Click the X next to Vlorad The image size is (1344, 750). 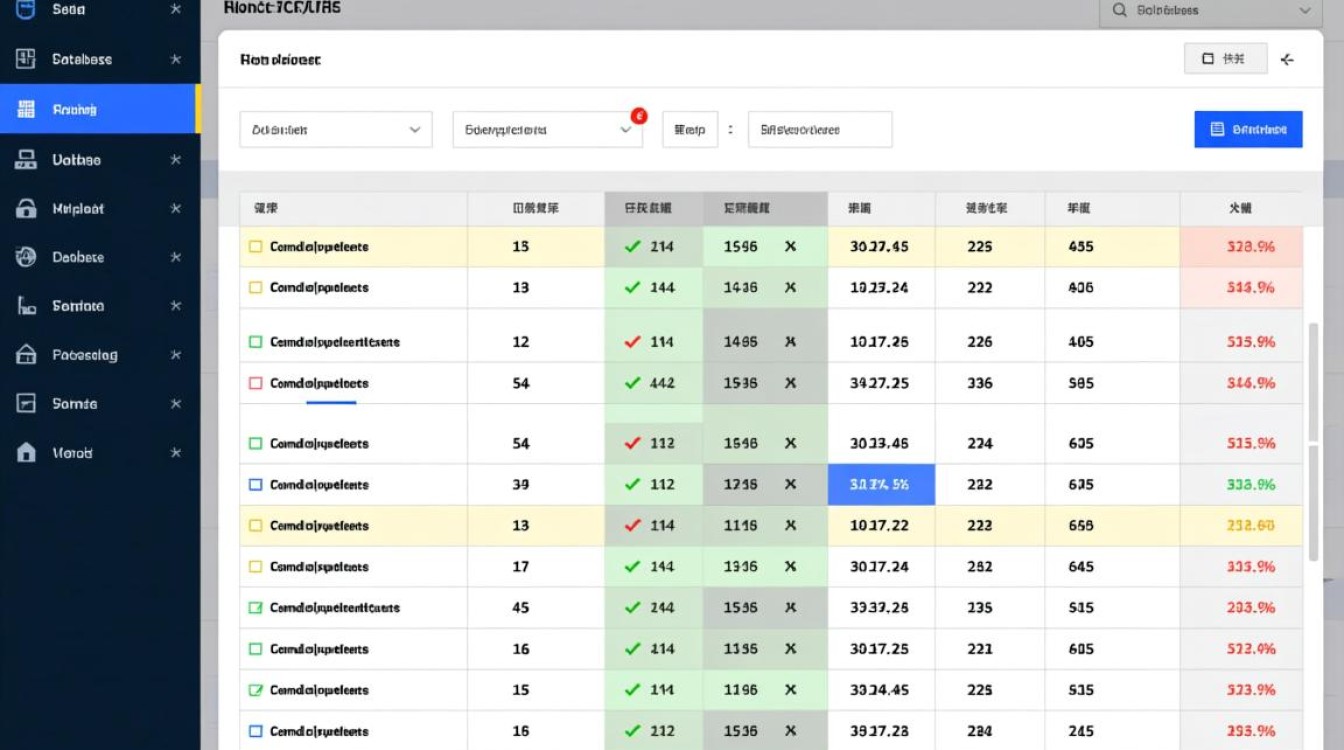[176, 452]
